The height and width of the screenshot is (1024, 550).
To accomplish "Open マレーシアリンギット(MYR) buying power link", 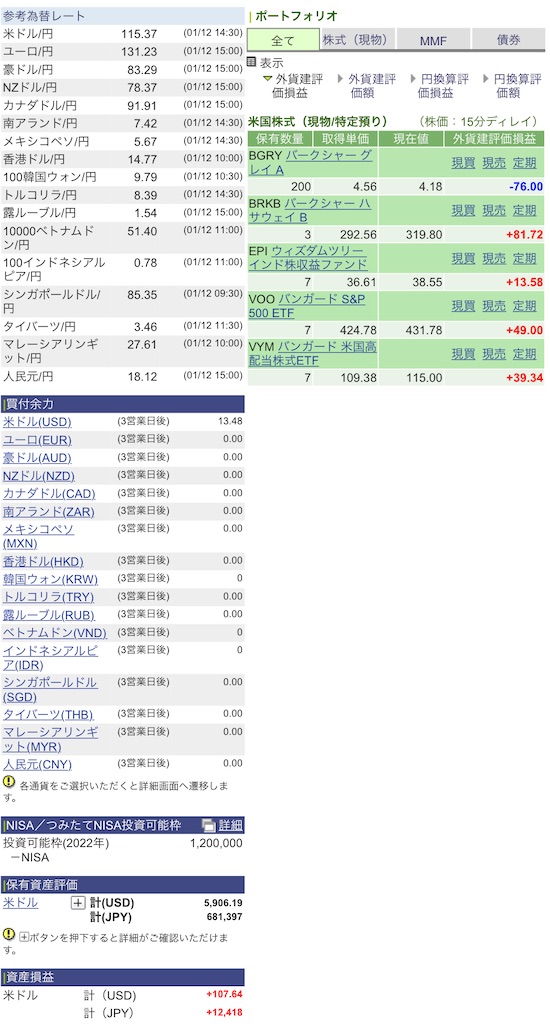I will (50, 739).
